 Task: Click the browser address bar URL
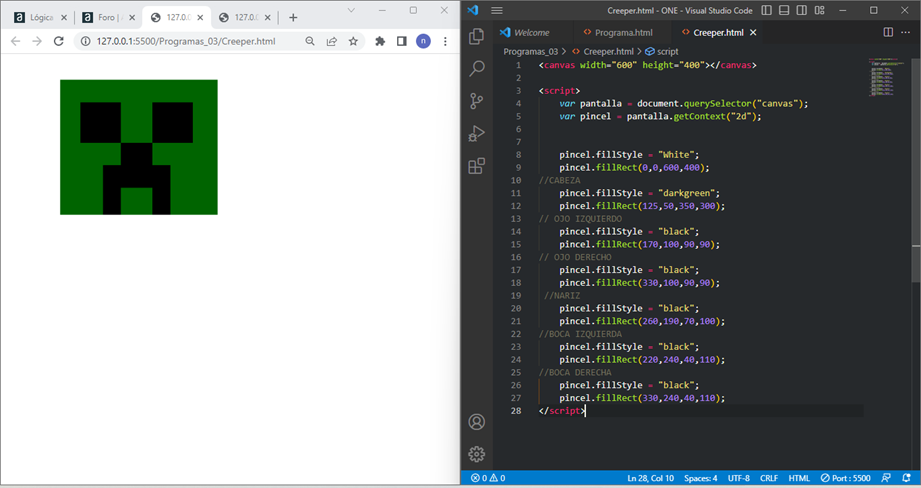[186, 41]
